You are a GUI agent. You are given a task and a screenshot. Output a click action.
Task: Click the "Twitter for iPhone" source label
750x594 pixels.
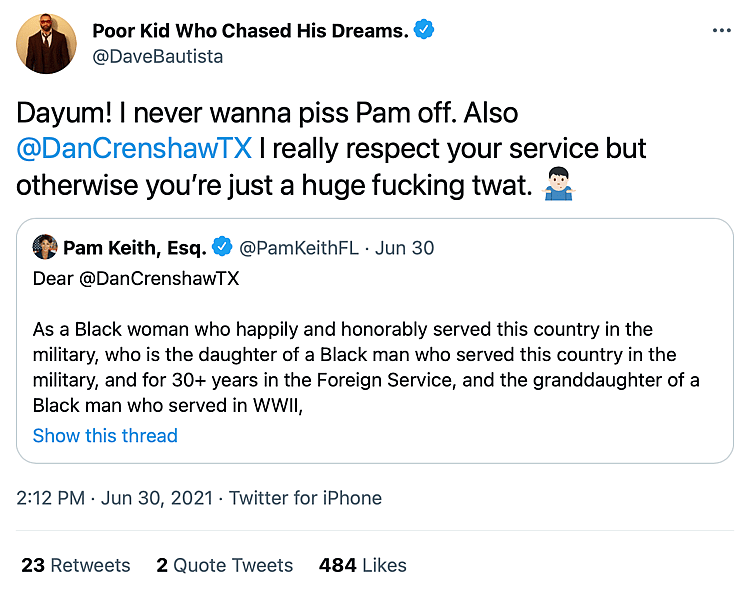[x=305, y=498]
